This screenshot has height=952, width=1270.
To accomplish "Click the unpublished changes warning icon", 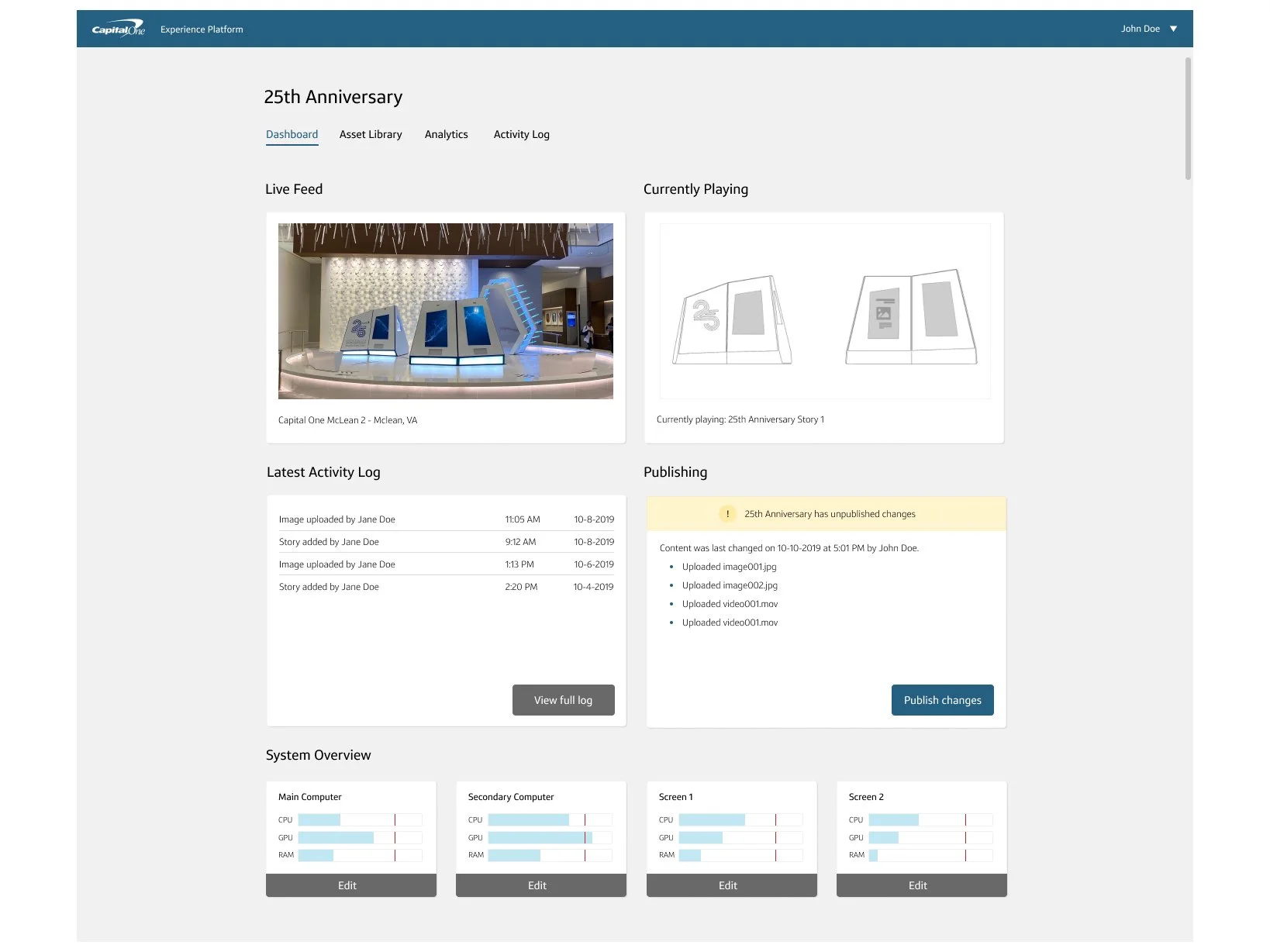I will pos(727,514).
